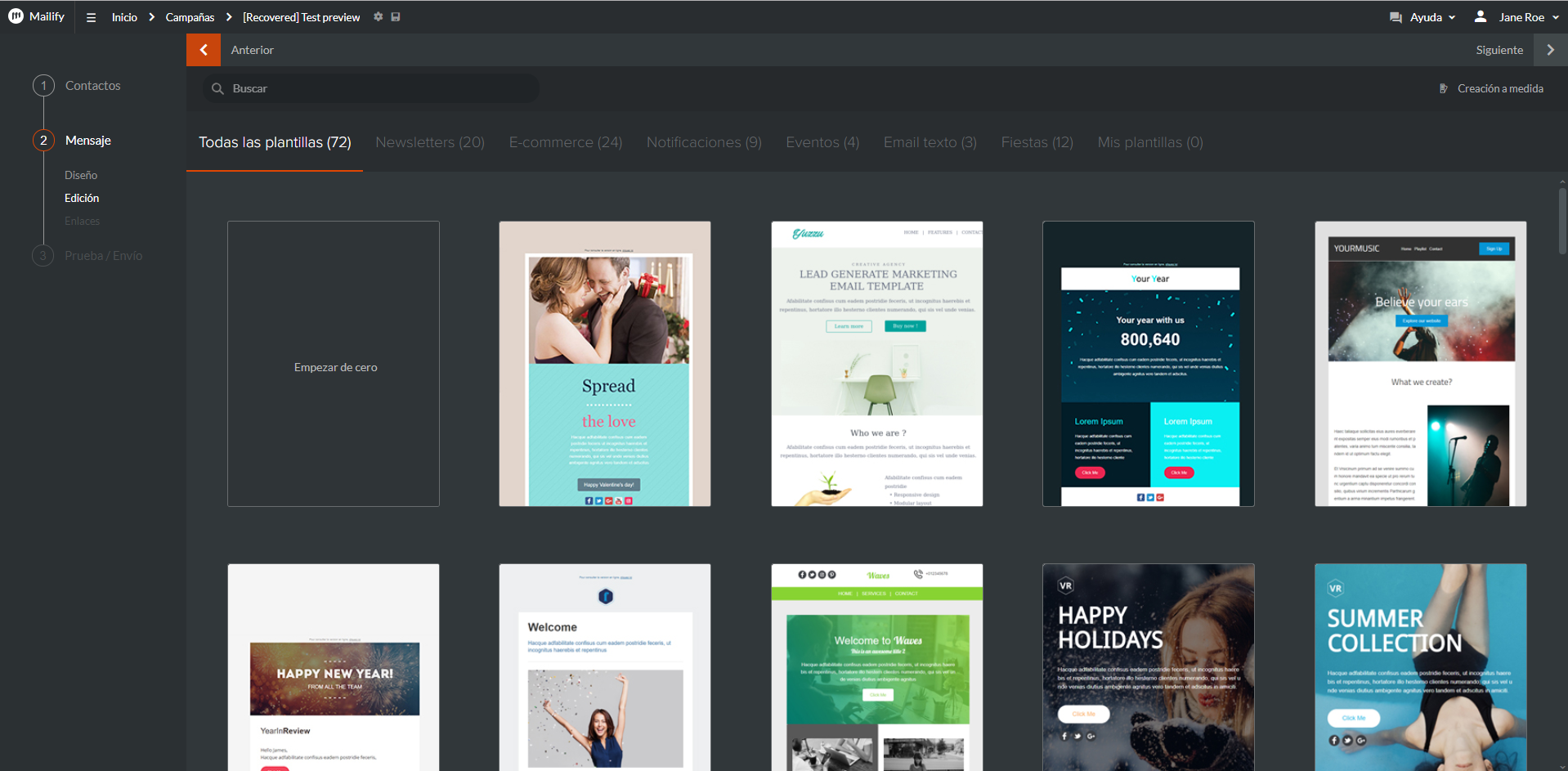Go to Campañas breadcrumb
This screenshot has width=1568, height=771.
[190, 17]
